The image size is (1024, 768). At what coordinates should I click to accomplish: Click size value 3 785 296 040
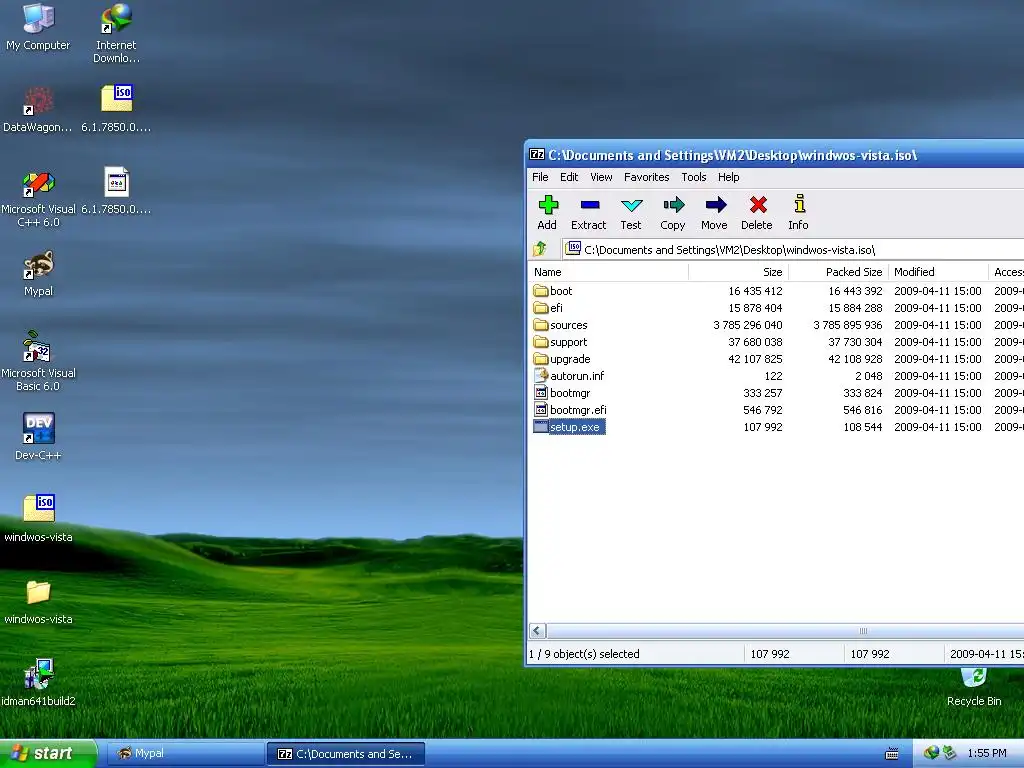pos(748,325)
